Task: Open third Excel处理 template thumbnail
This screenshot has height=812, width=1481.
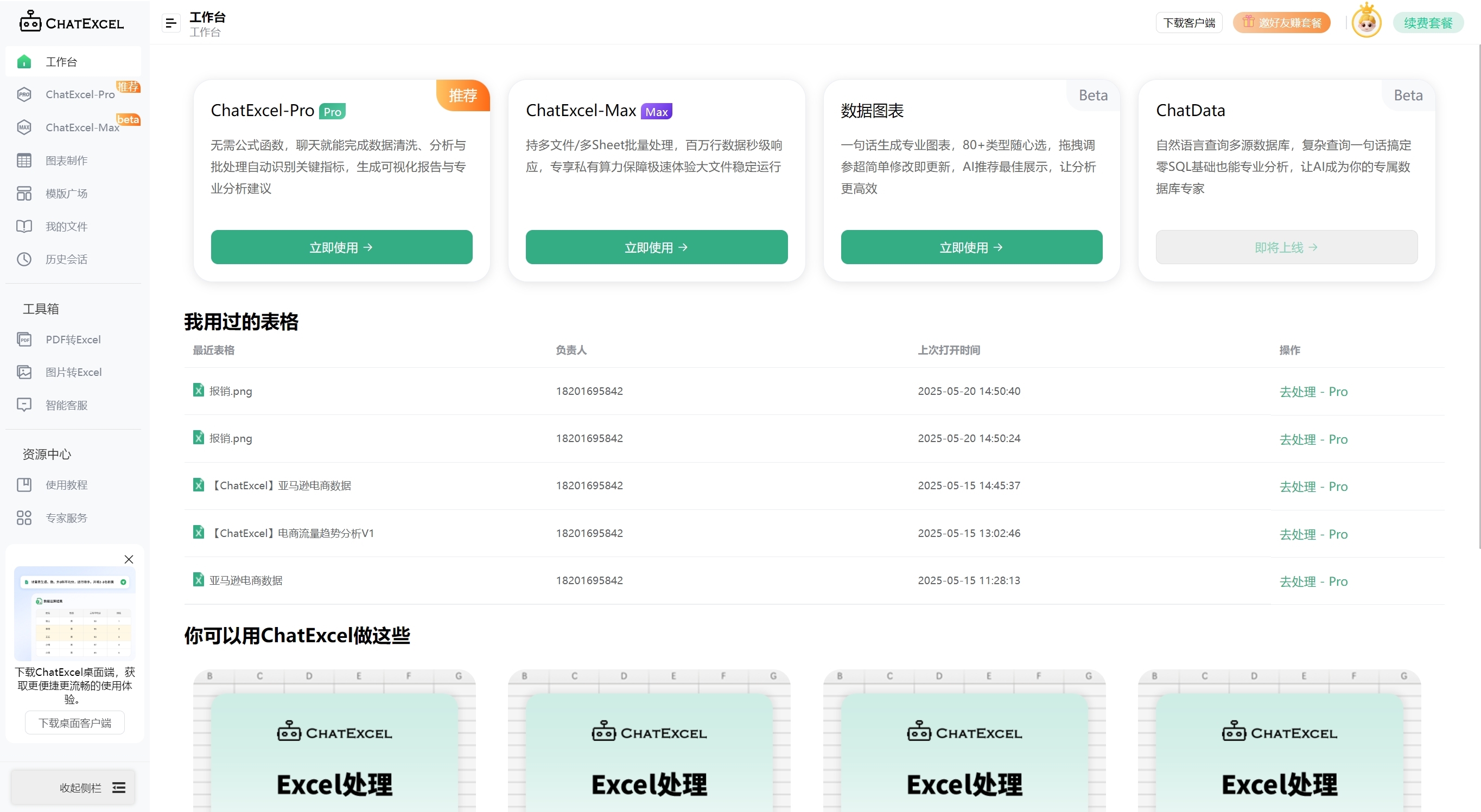Action: (x=964, y=741)
